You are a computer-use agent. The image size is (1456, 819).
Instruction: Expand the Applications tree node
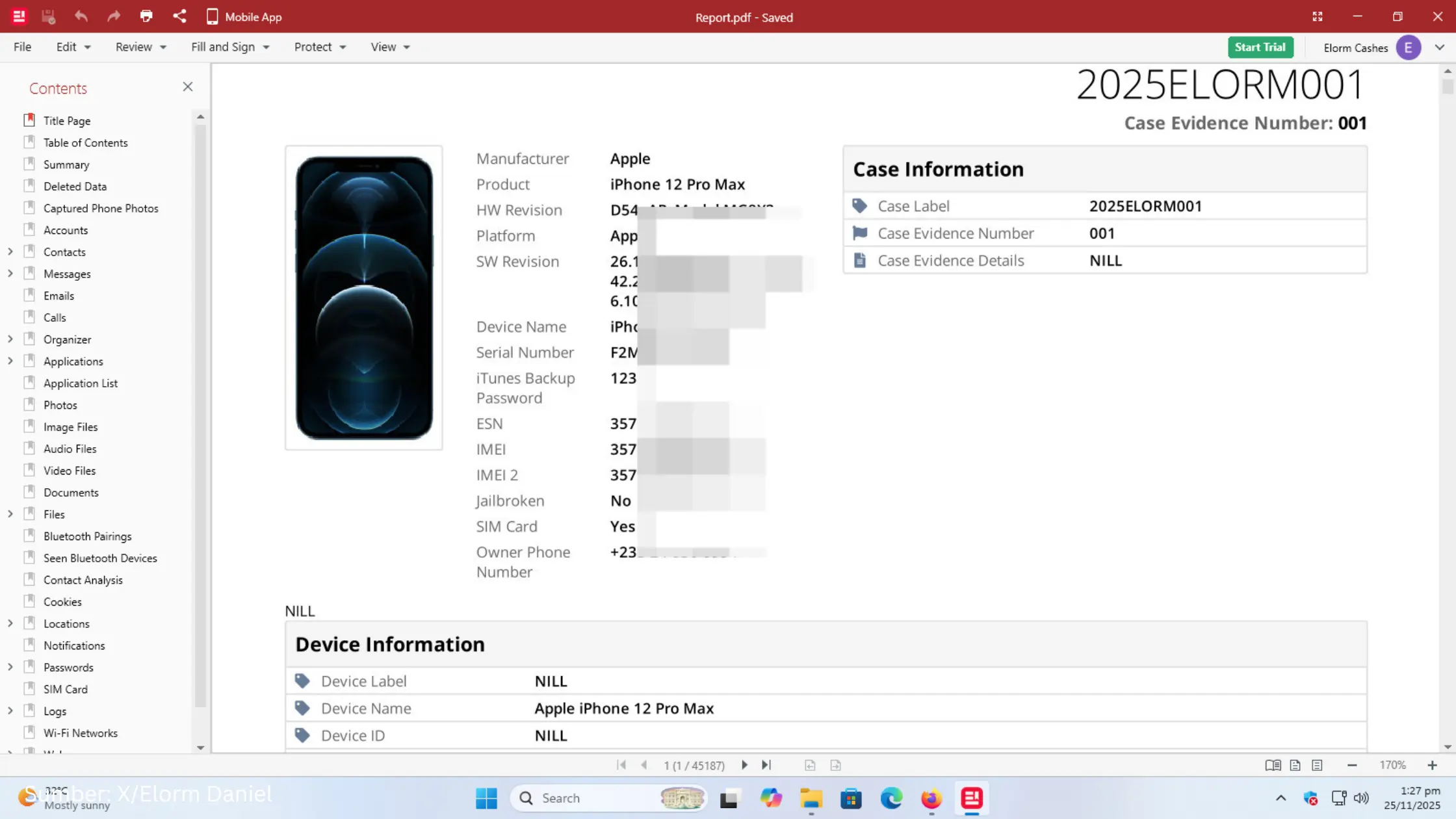click(10, 361)
